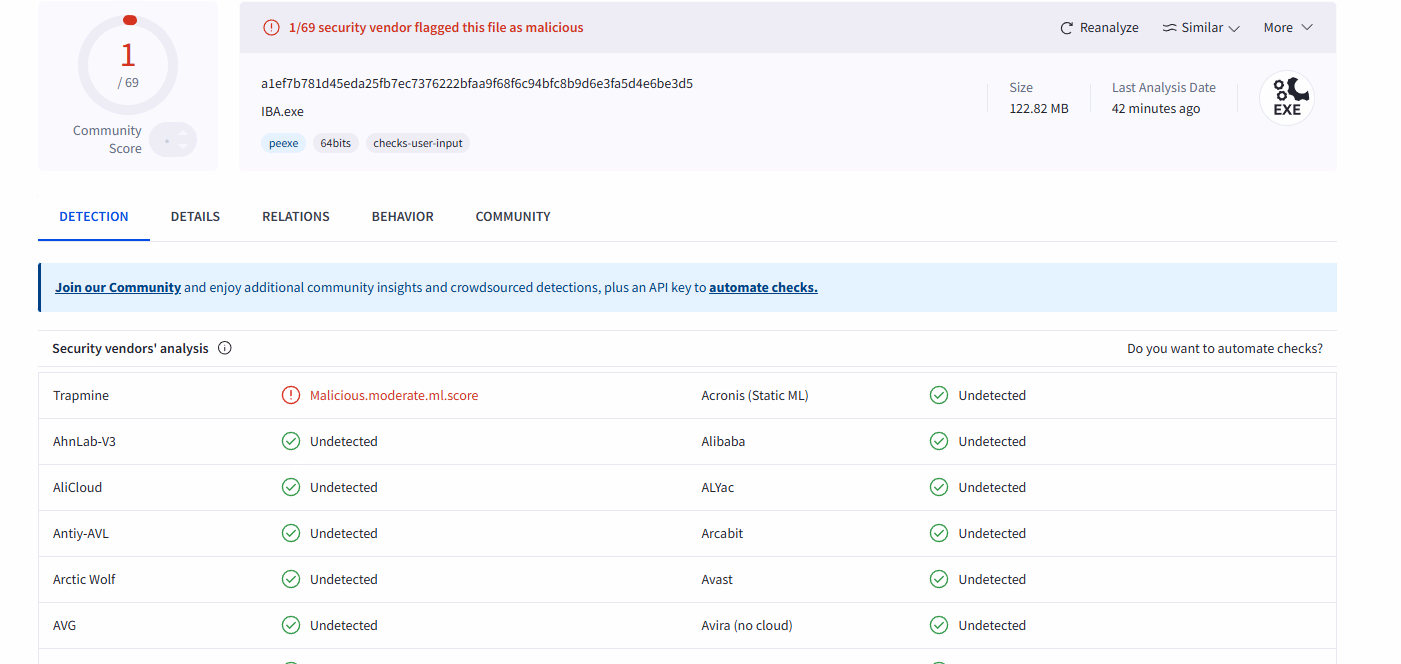Go to the COMMUNITY tab
The image size is (1401, 664).
(x=513, y=216)
